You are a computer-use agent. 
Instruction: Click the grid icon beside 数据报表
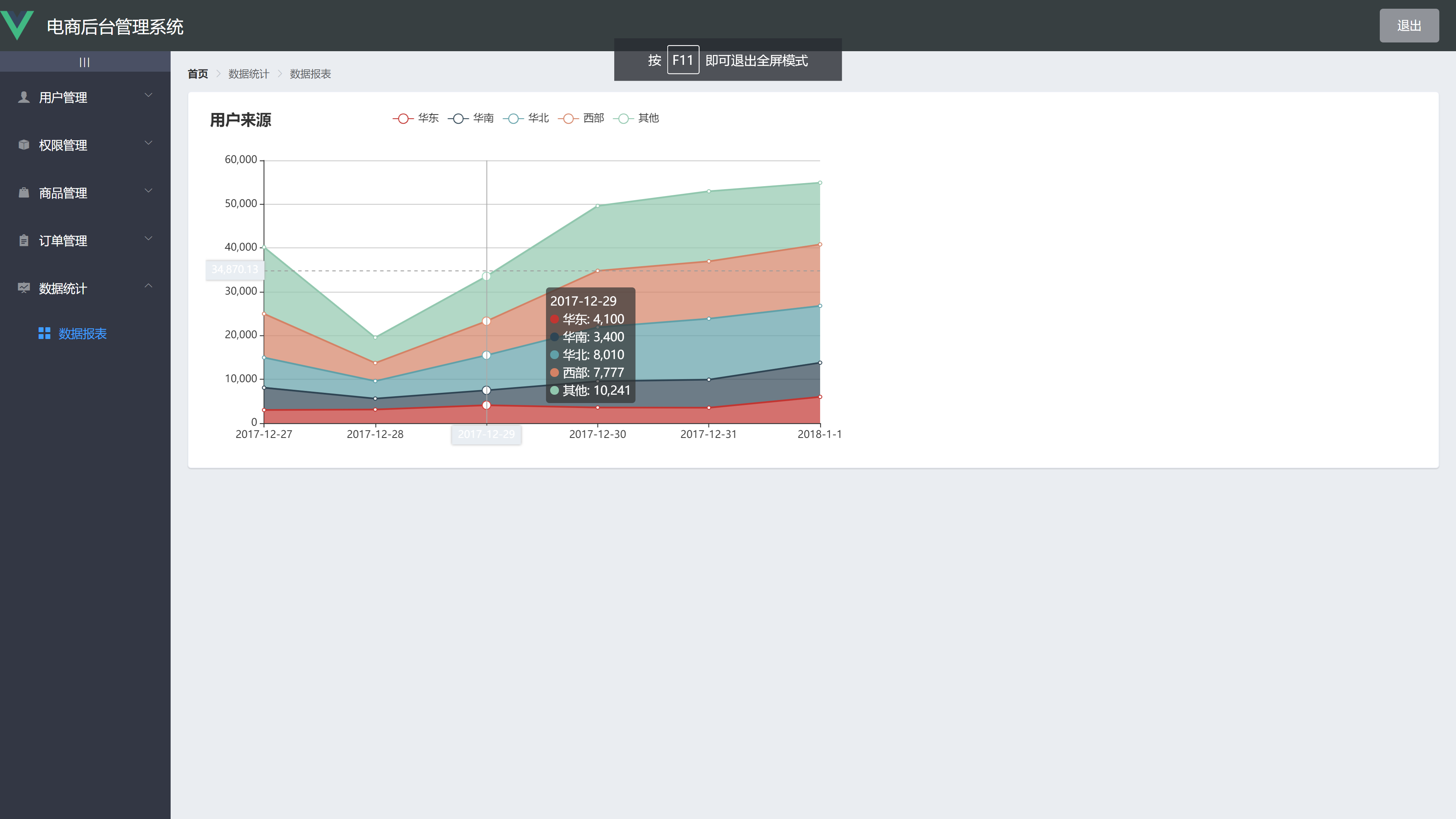coord(44,334)
